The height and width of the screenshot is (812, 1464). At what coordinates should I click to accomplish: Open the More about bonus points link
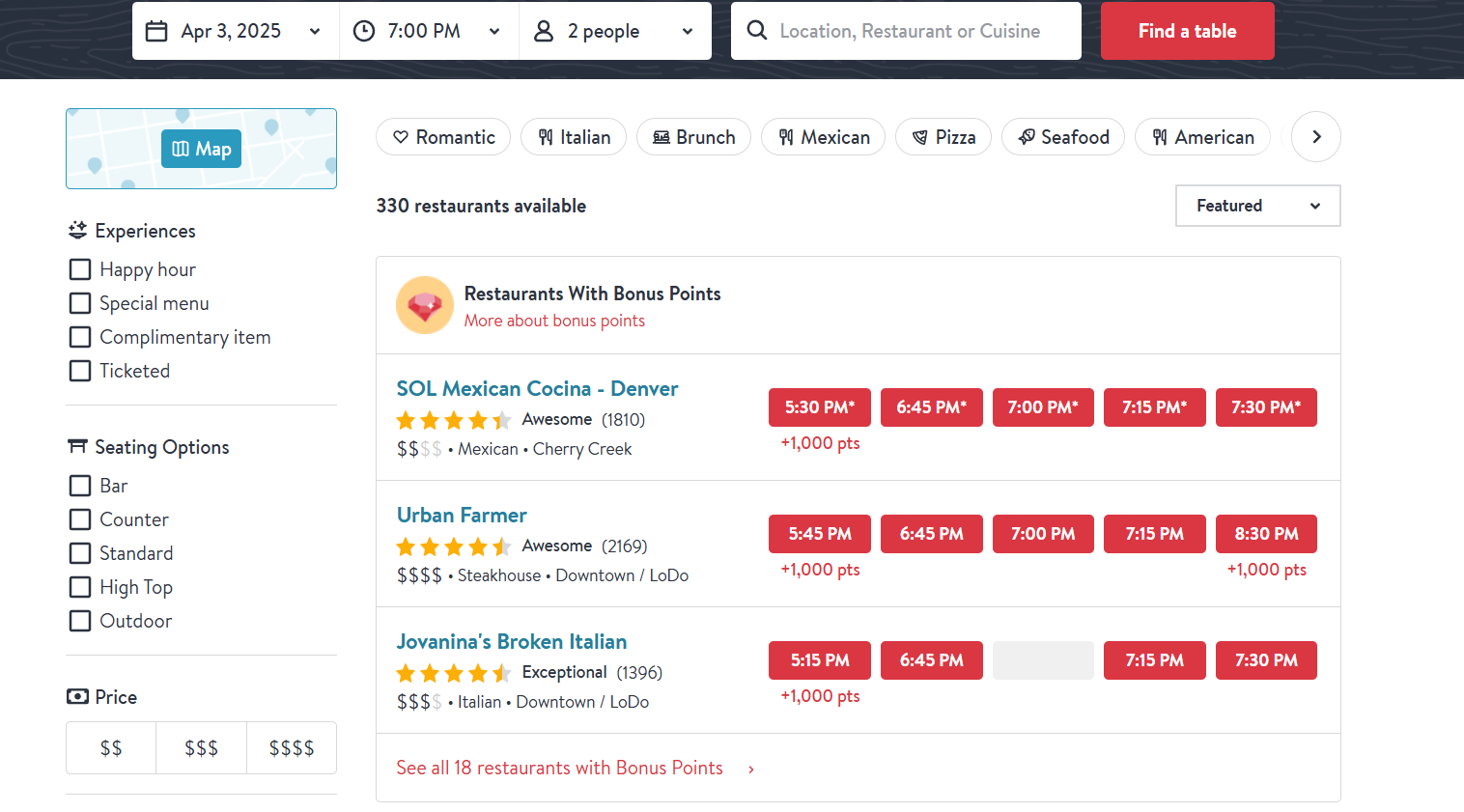pos(554,321)
